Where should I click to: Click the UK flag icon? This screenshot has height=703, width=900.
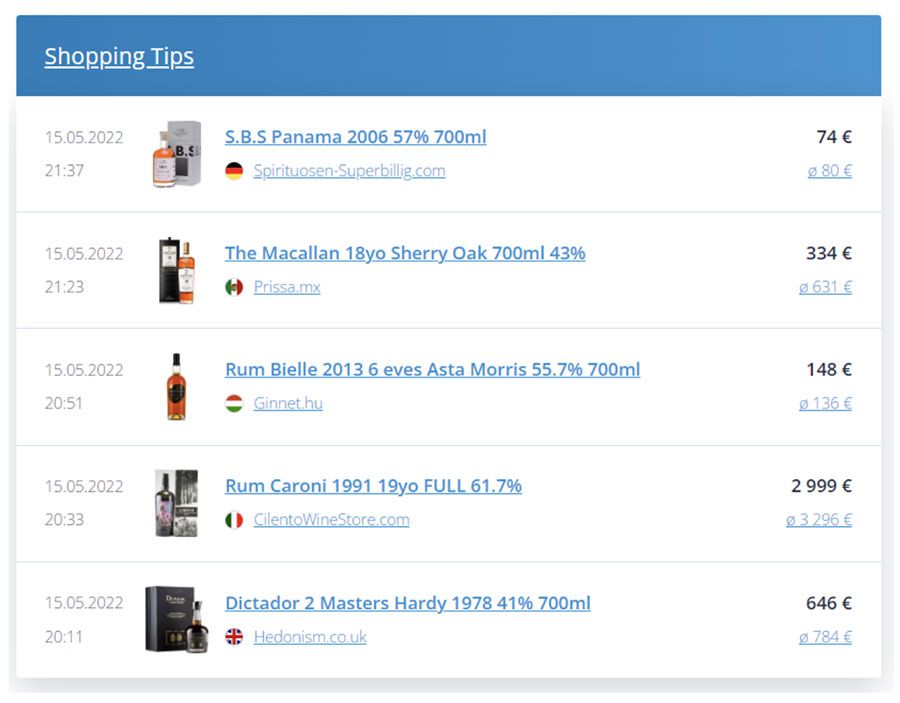pyautogui.click(x=234, y=637)
